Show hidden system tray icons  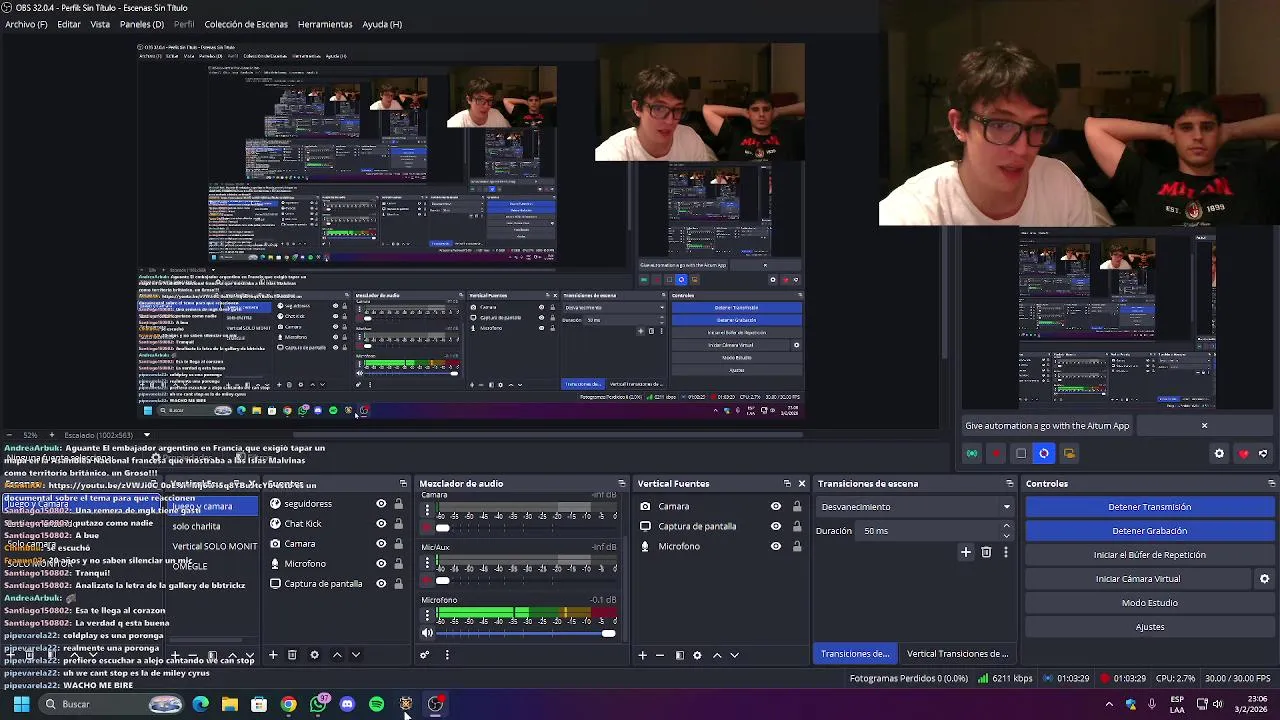(x=1108, y=704)
